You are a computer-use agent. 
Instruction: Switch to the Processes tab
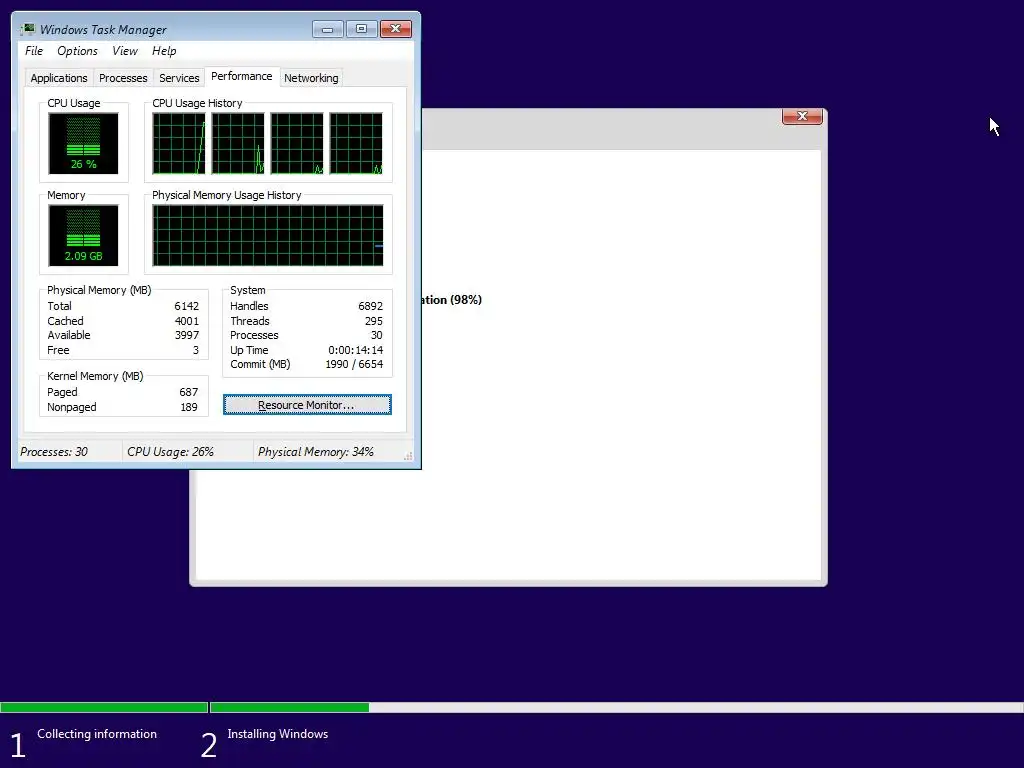coord(123,78)
